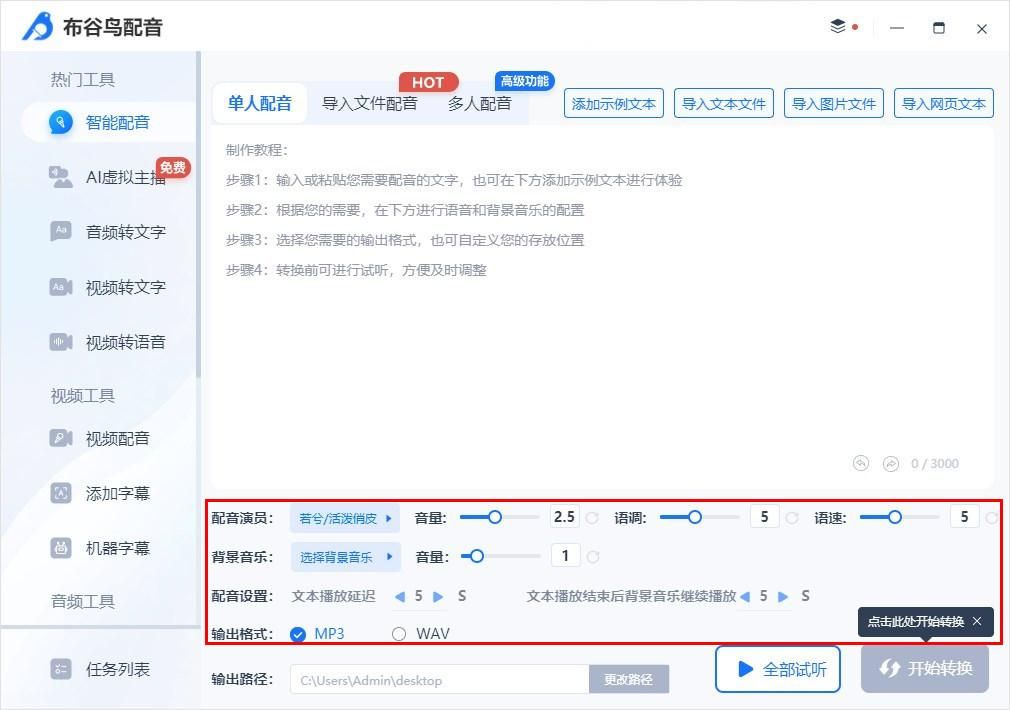Open the 选择背景音乐 dropdown
The image size is (1010, 710).
(345, 557)
